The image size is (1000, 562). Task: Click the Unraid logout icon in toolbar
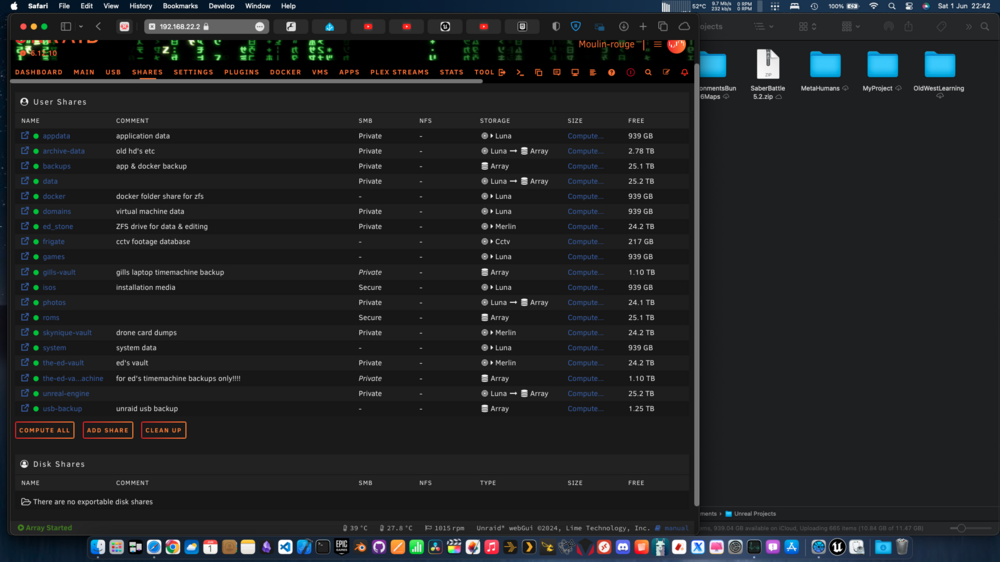(503, 73)
